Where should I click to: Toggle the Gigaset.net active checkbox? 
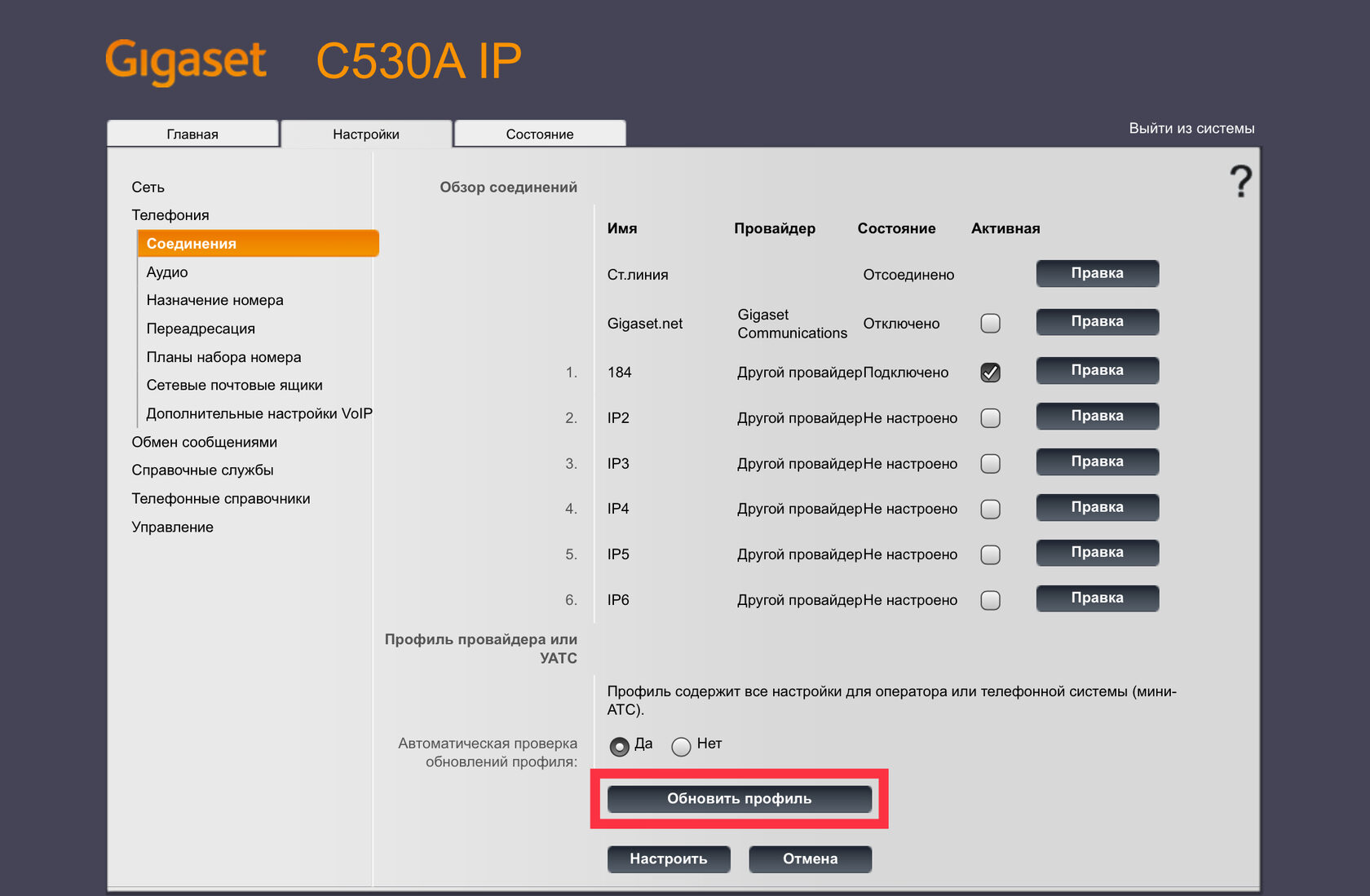pyautogui.click(x=990, y=324)
